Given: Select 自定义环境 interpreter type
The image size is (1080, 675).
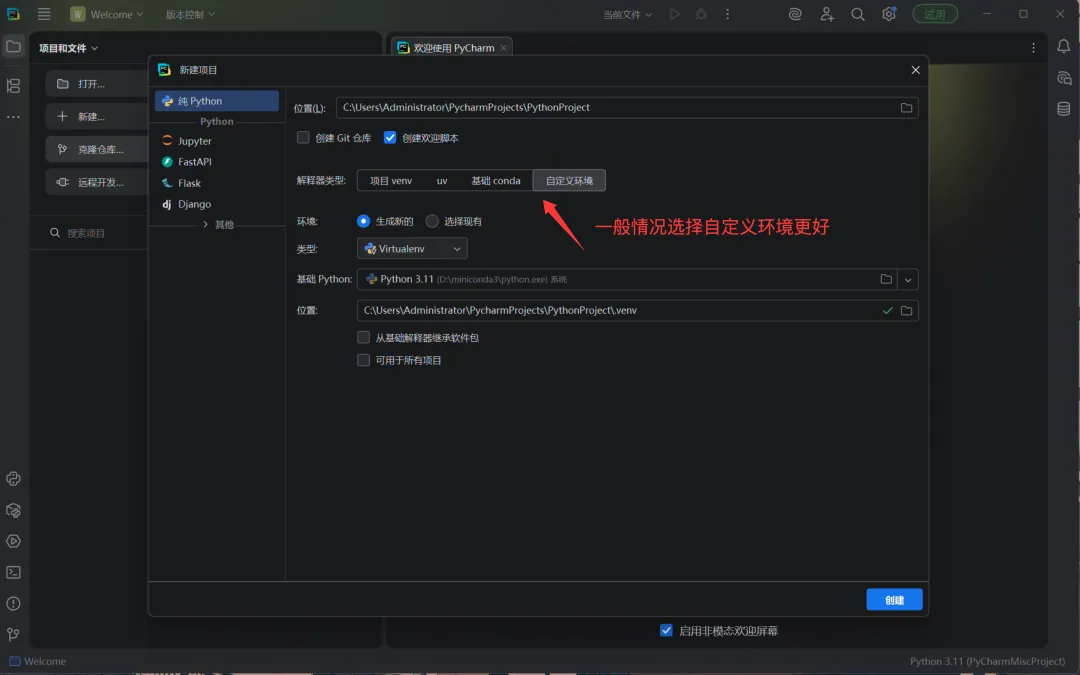Looking at the screenshot, I should click(569, 180).
